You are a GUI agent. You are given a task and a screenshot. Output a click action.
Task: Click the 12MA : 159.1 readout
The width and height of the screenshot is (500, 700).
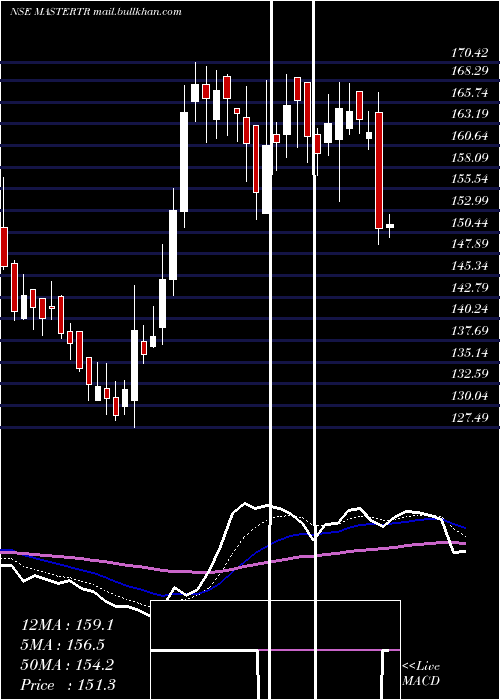point(67,625)
